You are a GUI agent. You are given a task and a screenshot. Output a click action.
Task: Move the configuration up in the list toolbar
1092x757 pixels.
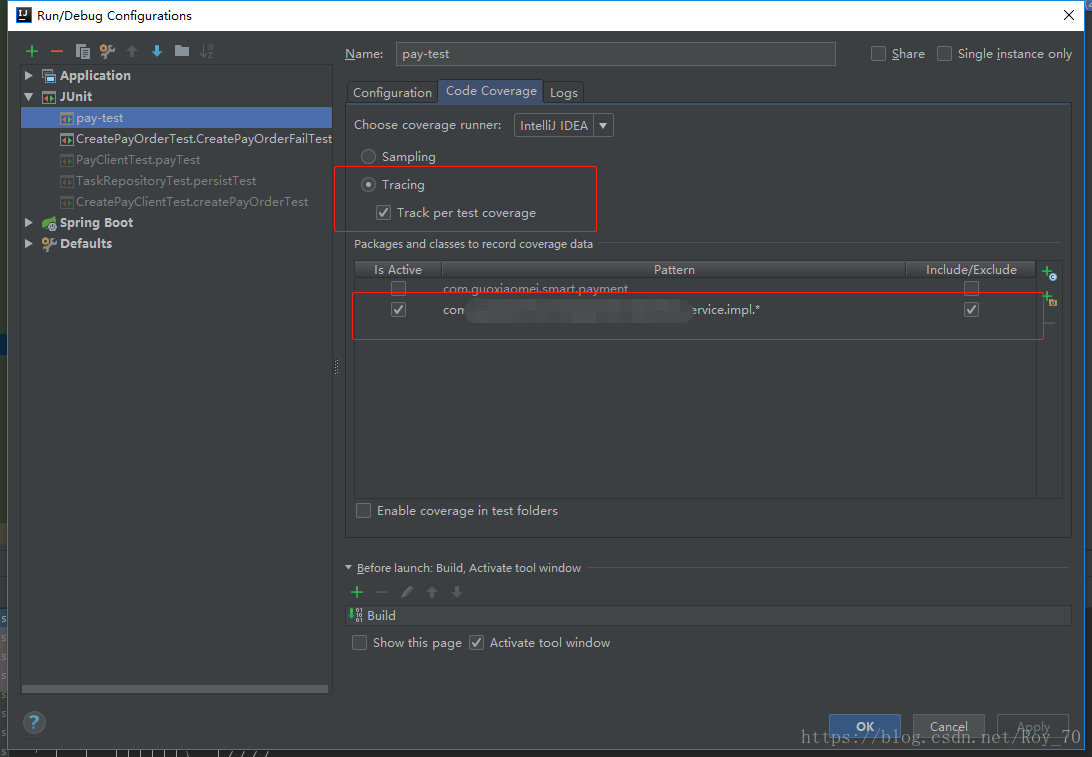[132, 51]
